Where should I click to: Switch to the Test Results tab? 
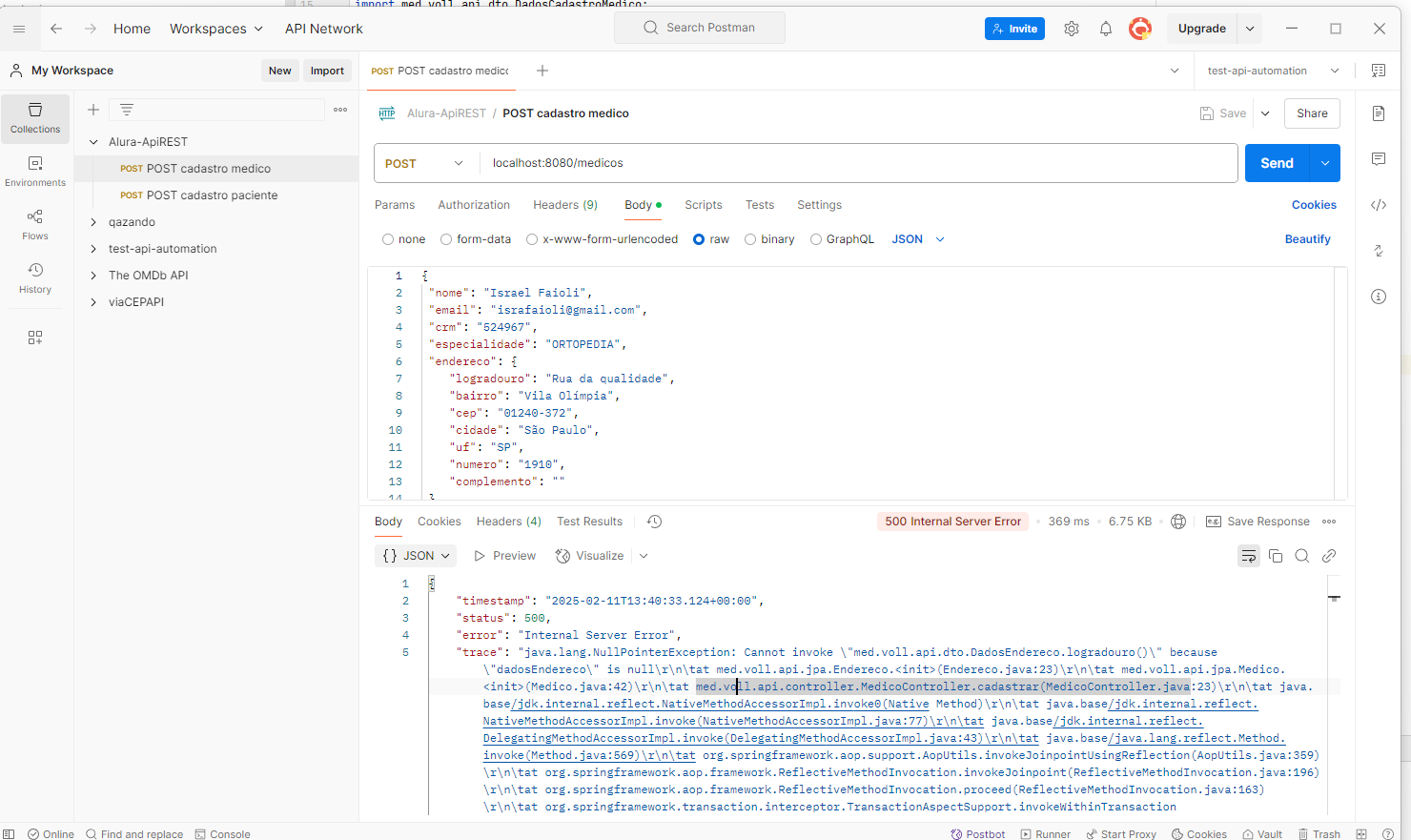589,522
